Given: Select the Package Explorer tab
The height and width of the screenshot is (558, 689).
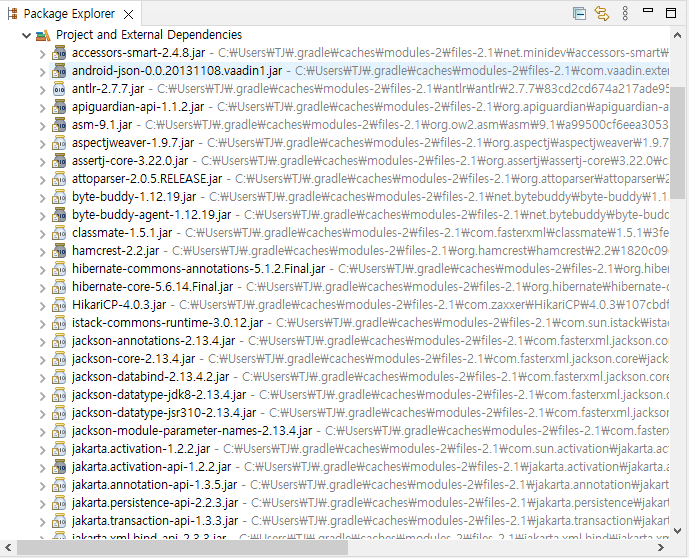Looking at the screenshot, I should [69, 14].
